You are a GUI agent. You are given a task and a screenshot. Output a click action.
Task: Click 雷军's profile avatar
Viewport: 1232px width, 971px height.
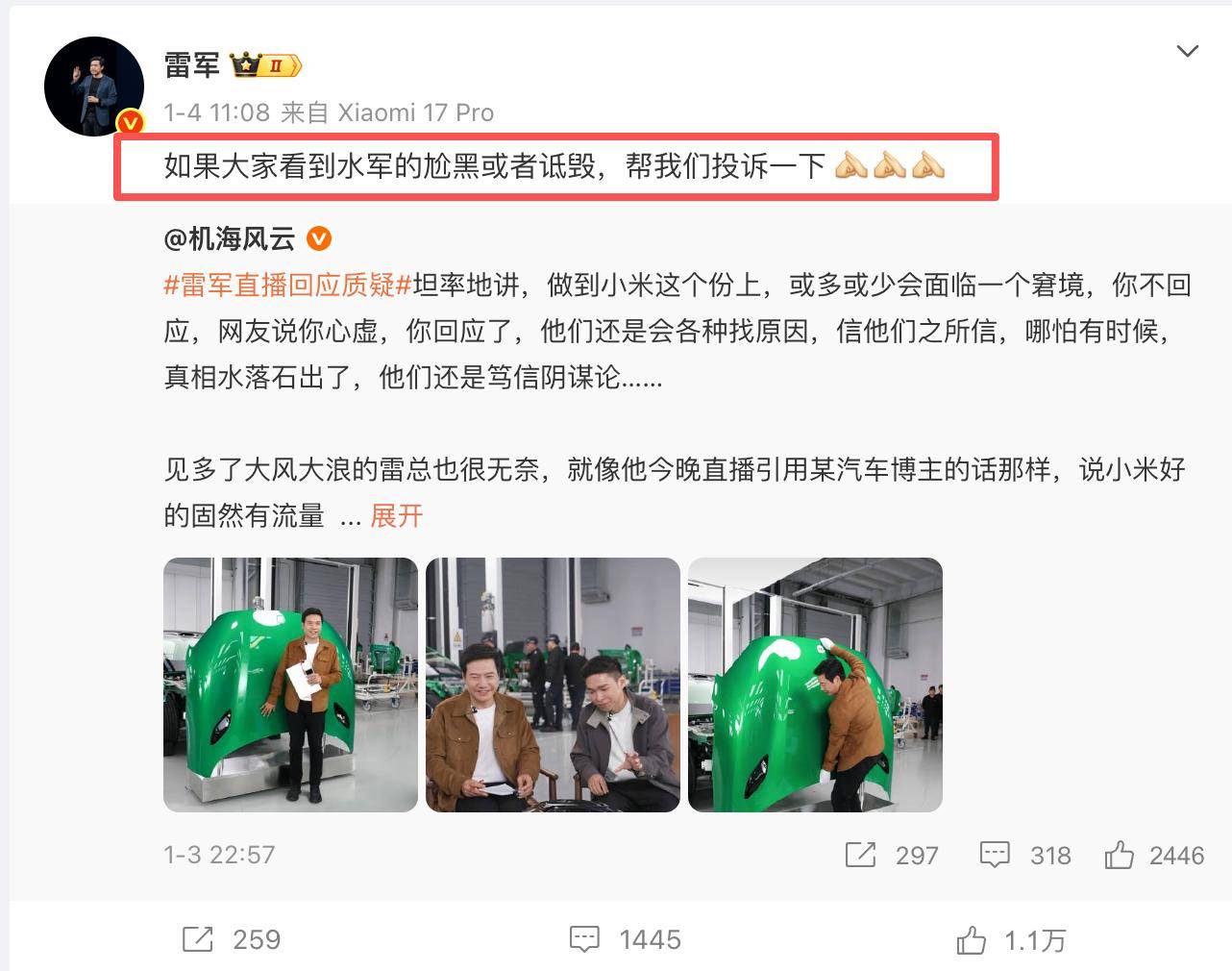tap(94, 87)
